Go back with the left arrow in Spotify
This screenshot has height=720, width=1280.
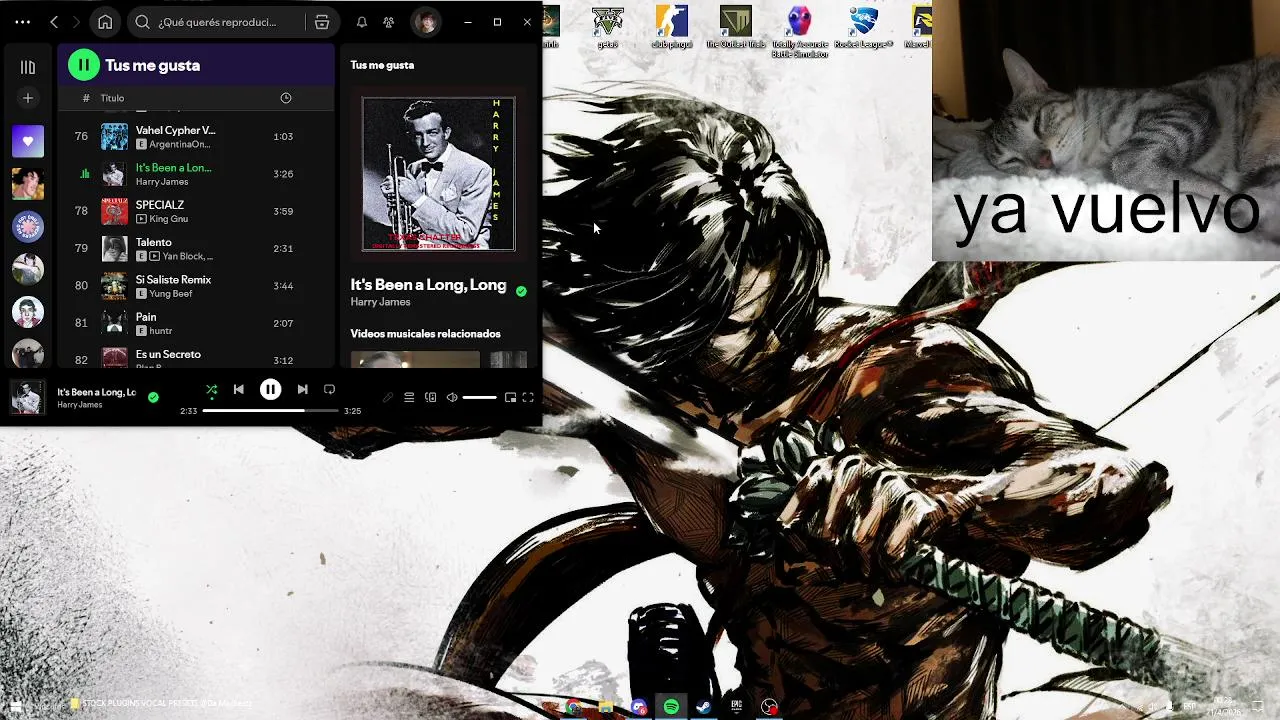pos(54,22)
